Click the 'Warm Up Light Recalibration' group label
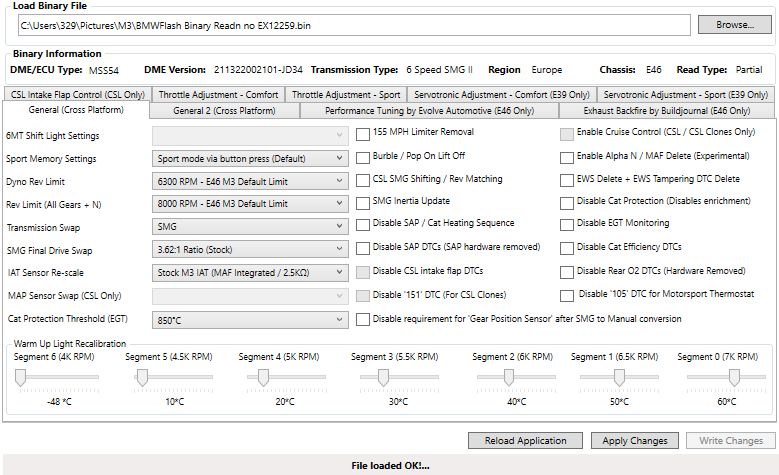This screenshot has width=779, height=475. pyautogui.click(x=70, y=344)
